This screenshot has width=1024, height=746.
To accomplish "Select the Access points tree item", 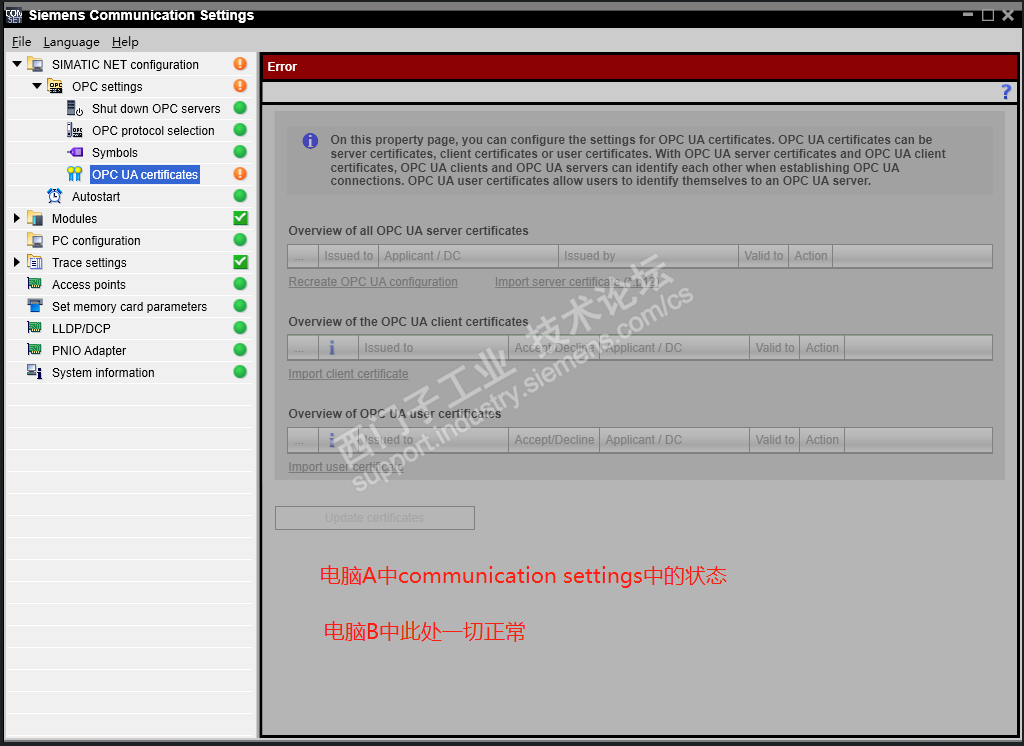I will point(89,284).
